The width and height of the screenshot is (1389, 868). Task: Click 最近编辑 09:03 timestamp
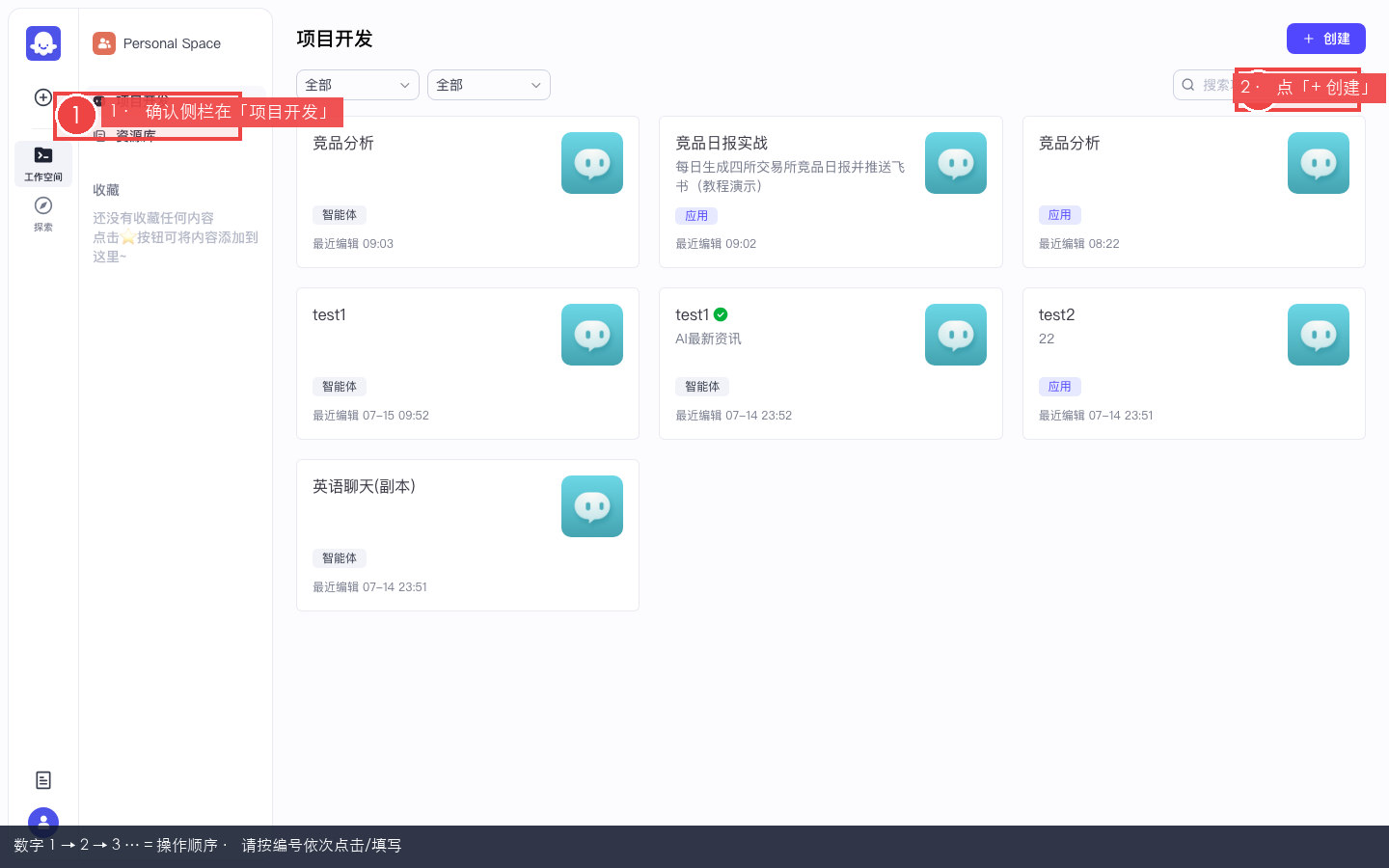click(353, 244)
